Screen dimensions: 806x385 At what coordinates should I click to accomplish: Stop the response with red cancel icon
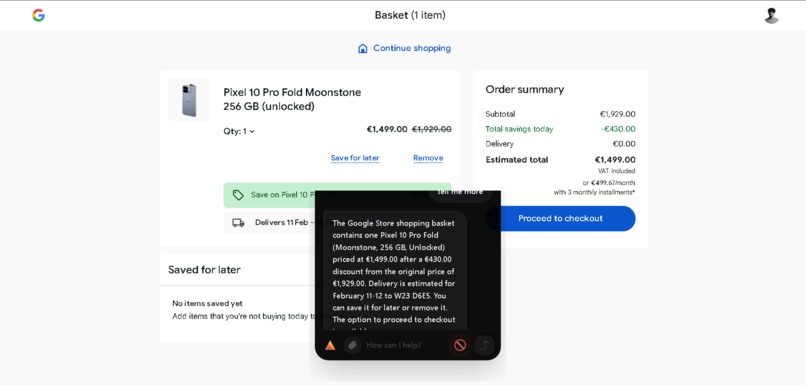point(460,345)
